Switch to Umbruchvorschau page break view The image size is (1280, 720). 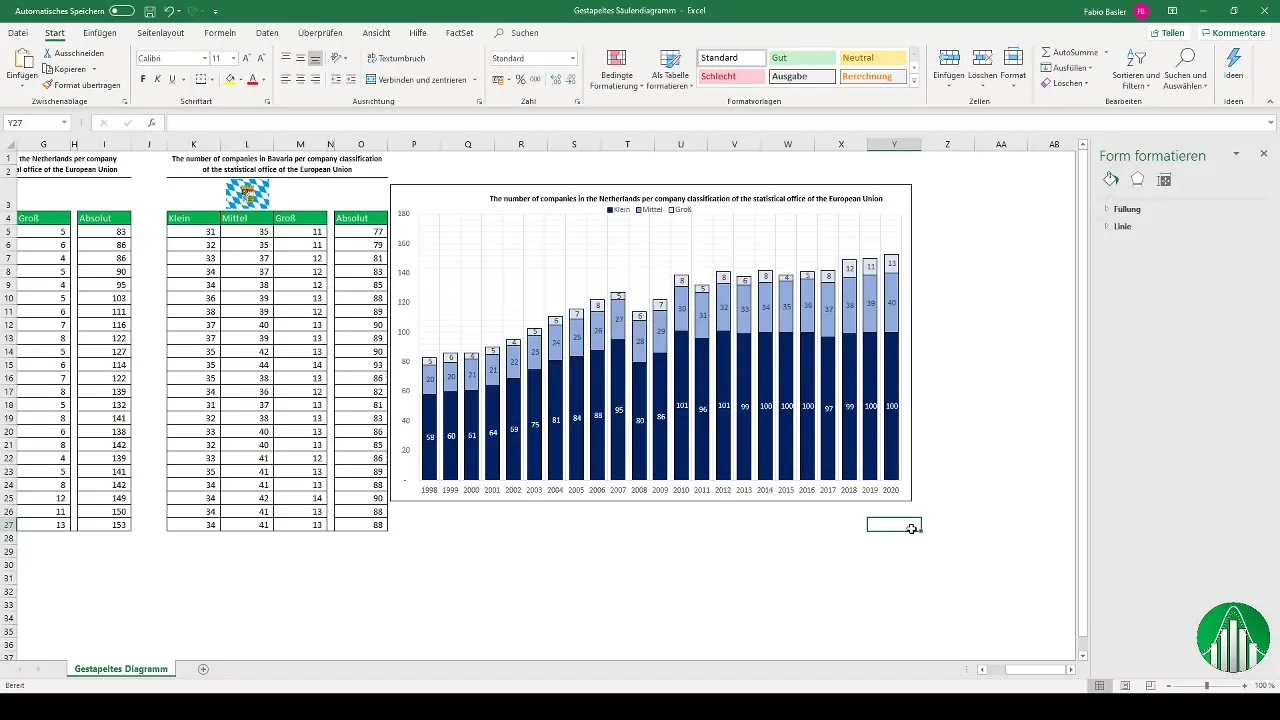(1150, 685)
